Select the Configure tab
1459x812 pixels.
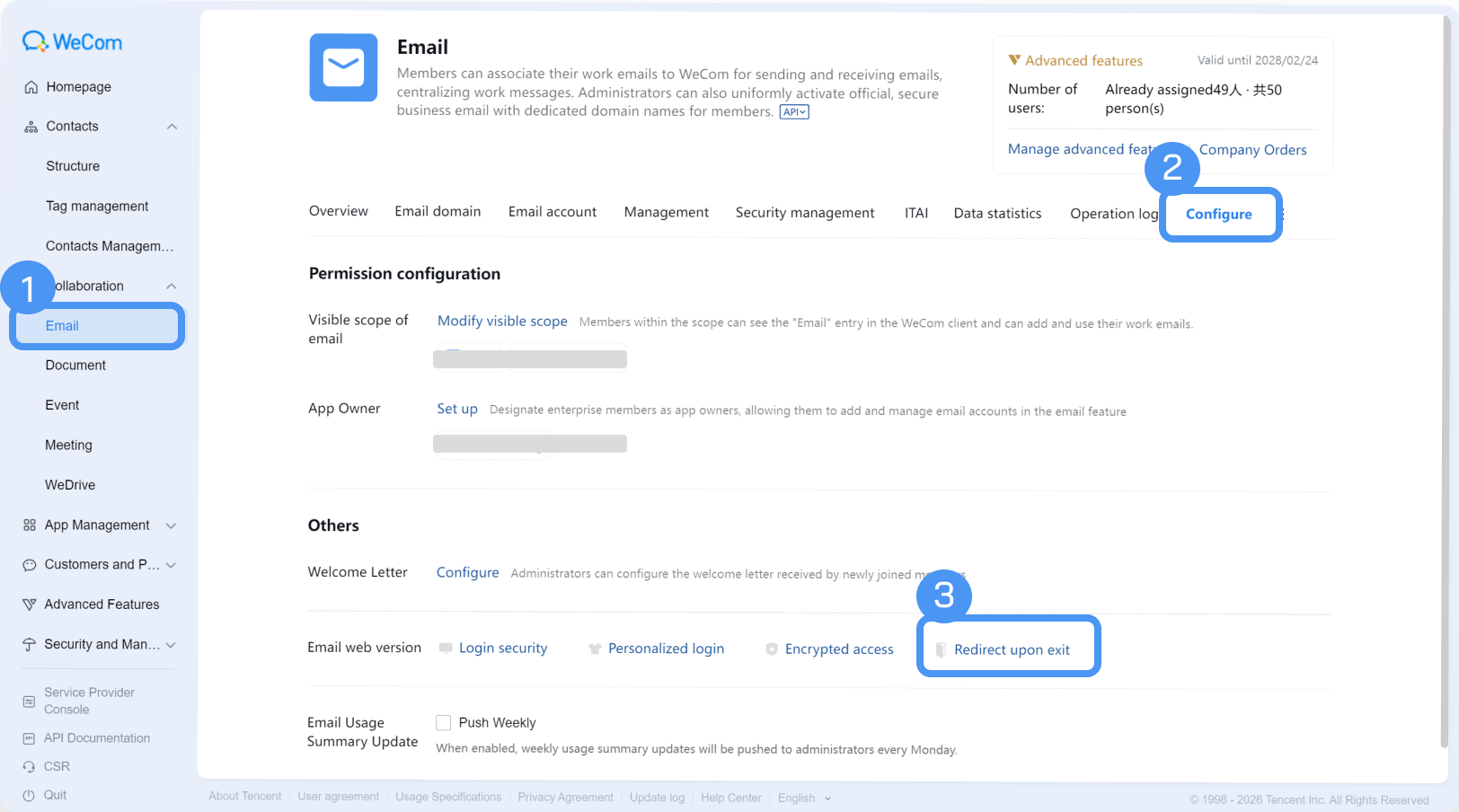tap(1219, 214)
